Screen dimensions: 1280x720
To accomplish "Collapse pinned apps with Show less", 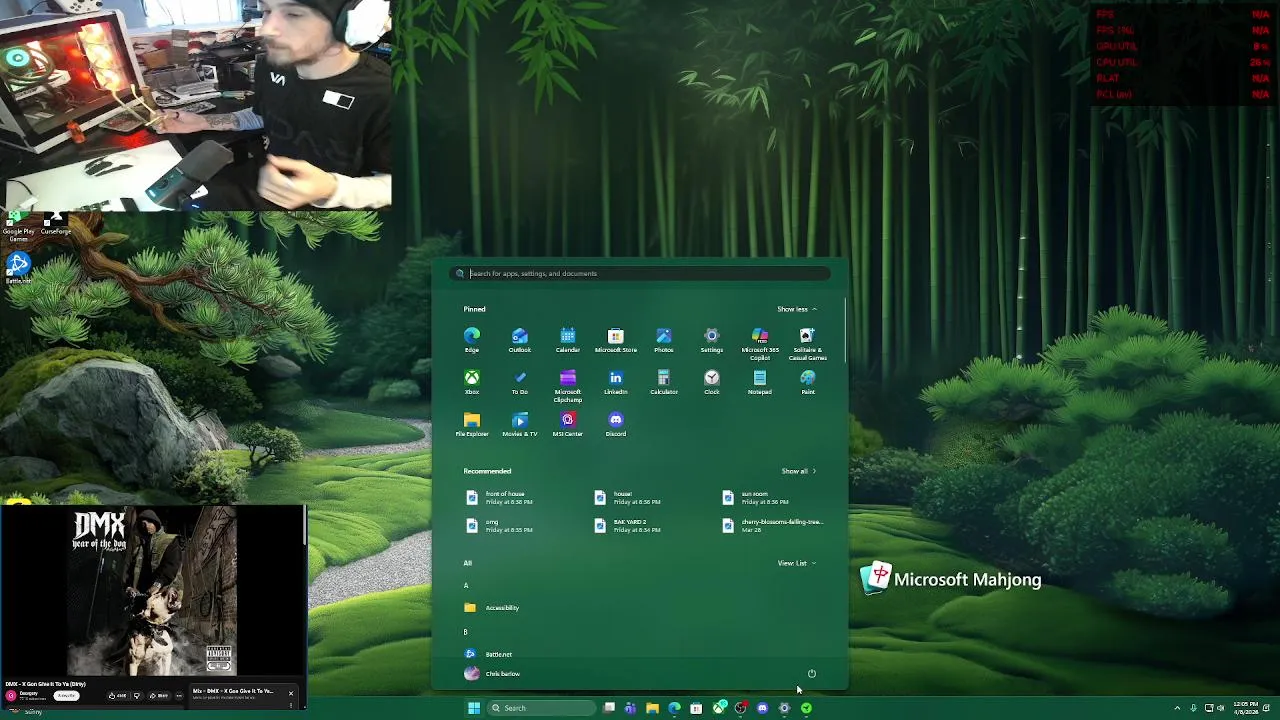I will 797,309.
